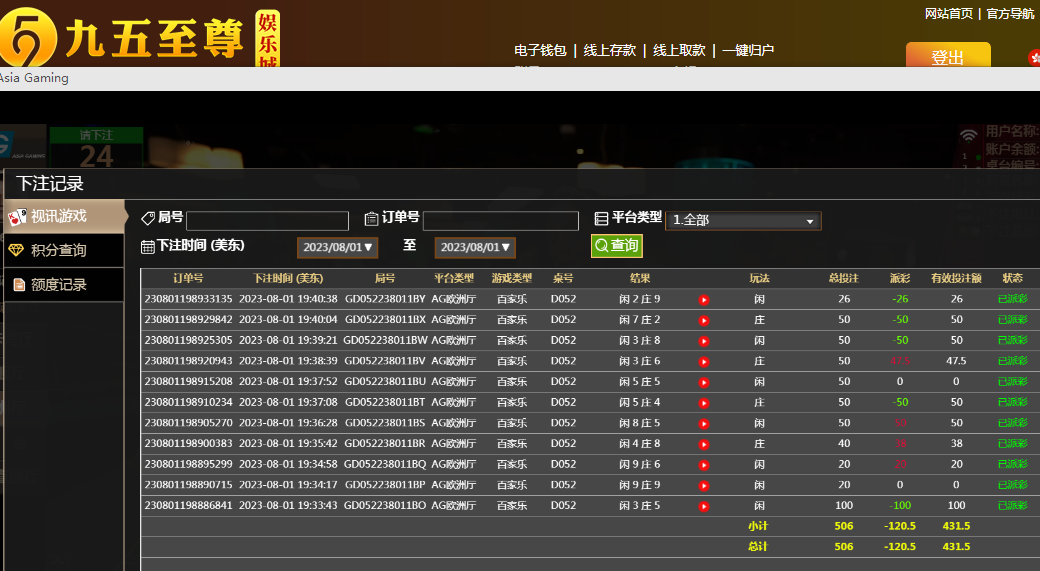Expand the 平台类型 dropdown showing 1.全部
The width and height of the screenshot is (1040, 571).
(743, 220)
